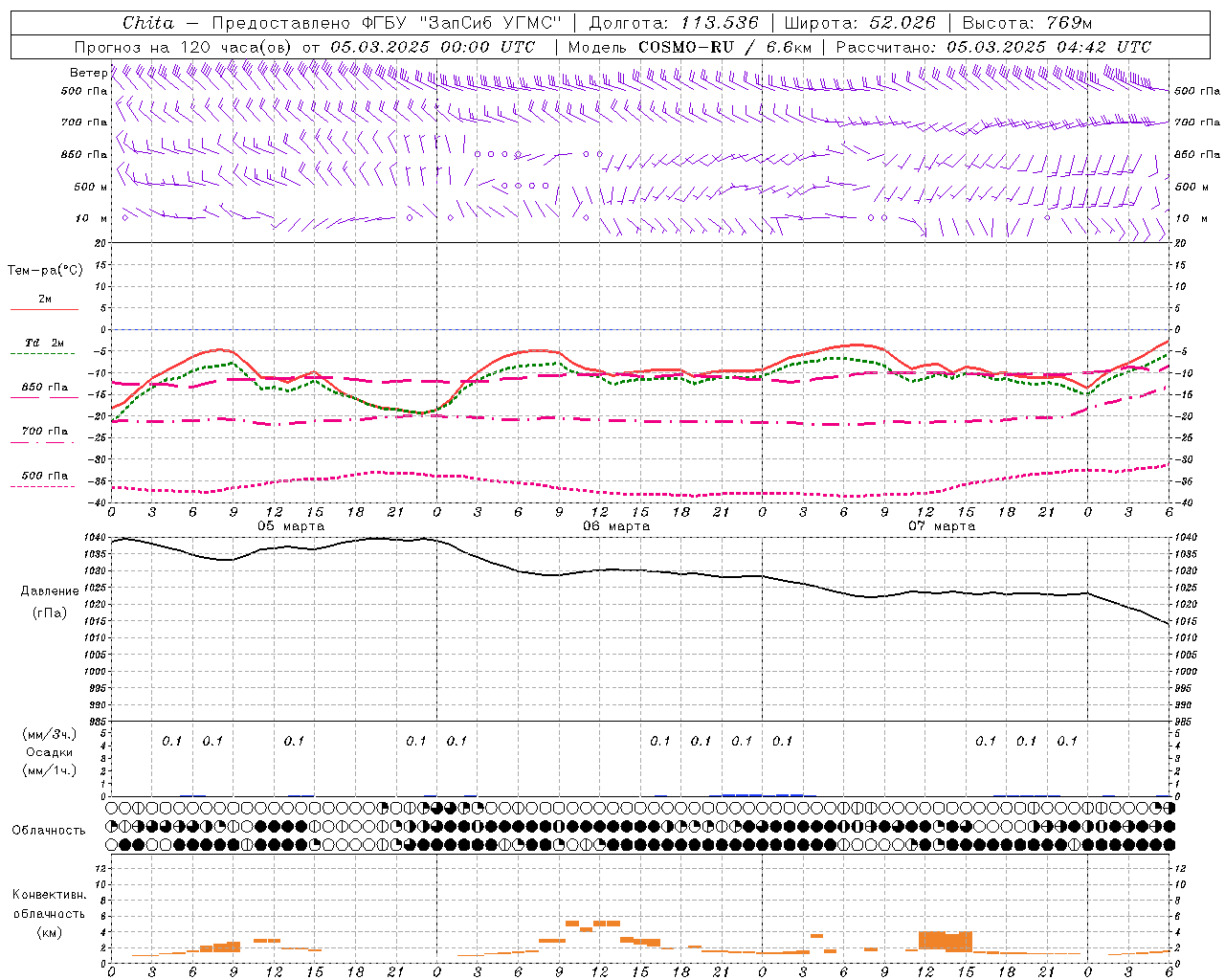1225x980 pixels.
Task: Select the provider text ФГБУ "ЗапСиб УГМС"
Action: (x=462, y=23)
